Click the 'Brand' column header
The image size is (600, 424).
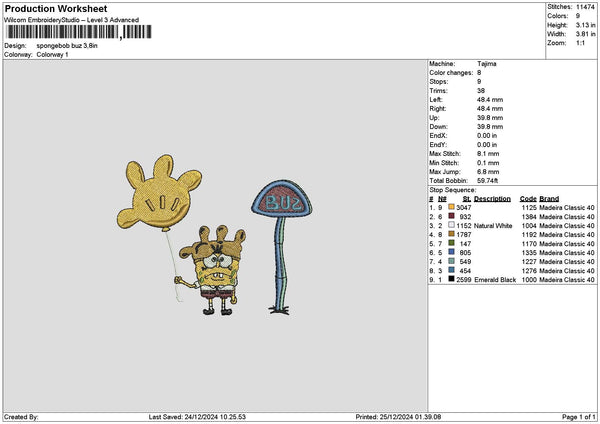tap(549, 199)
